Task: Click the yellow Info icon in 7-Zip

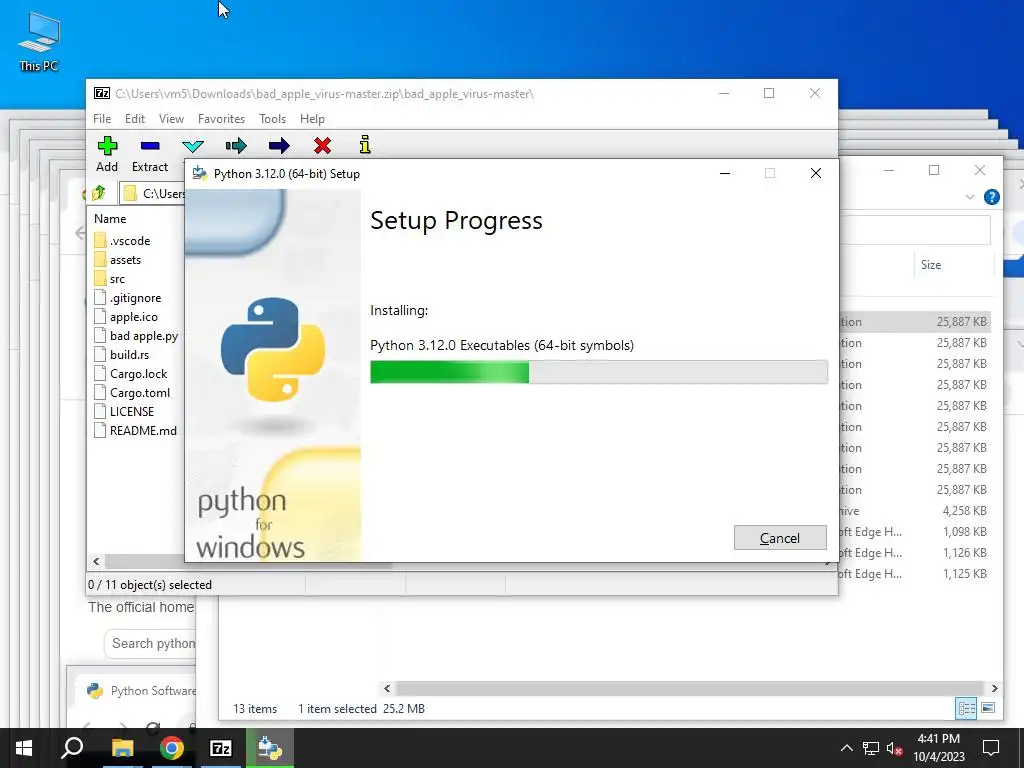Action: pyautogui.click(x=365, y=145)
